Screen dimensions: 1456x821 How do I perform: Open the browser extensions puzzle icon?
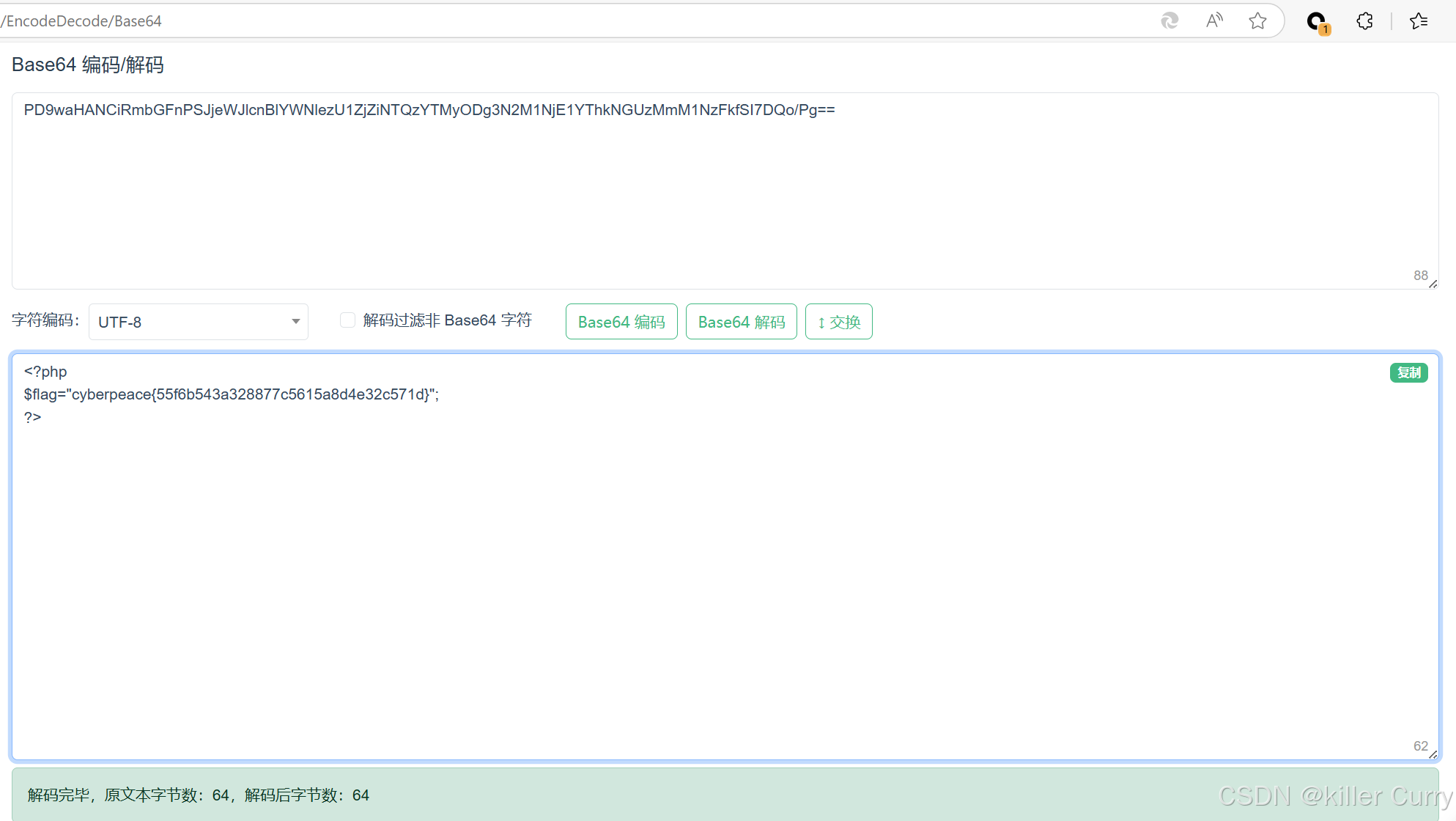click(x=1364, y=21)
